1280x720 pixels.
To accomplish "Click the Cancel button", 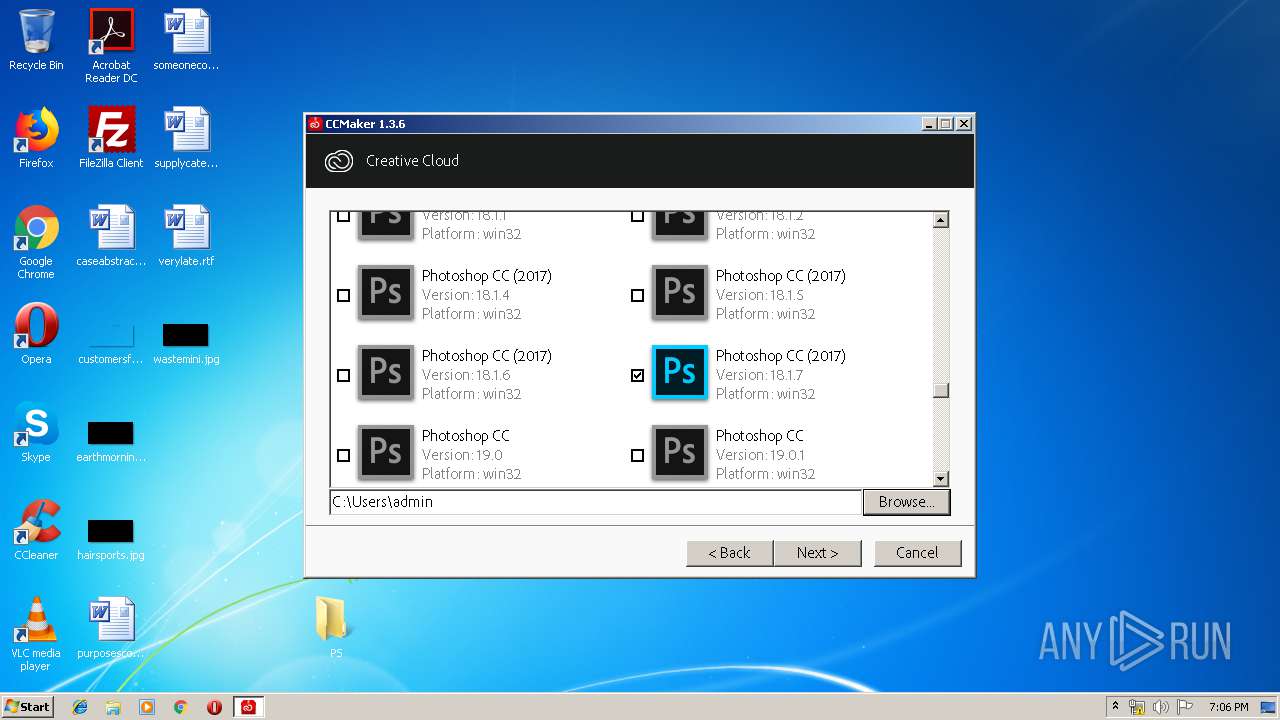I will click(917, 553).
